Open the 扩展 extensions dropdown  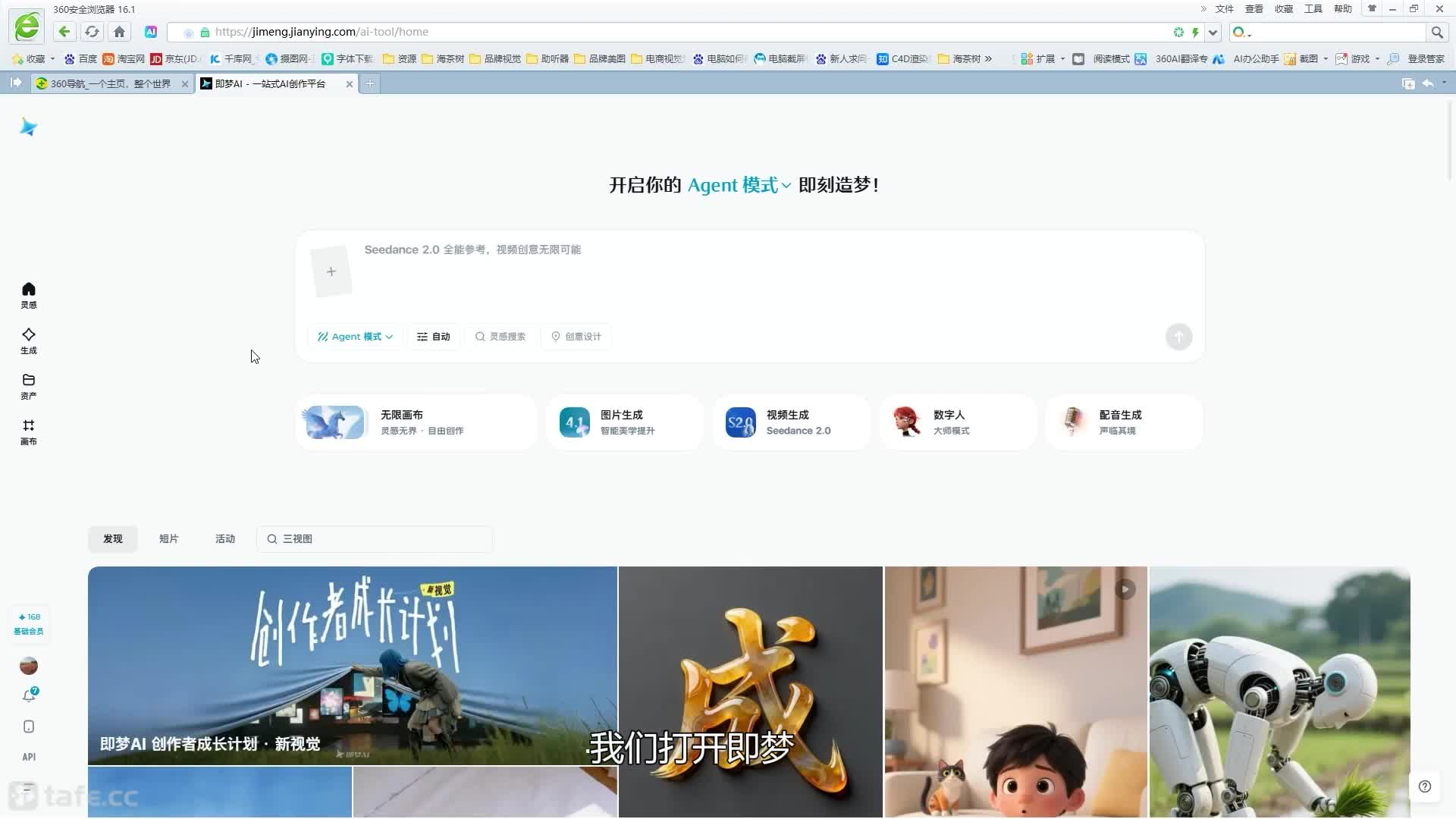click(1043, 58)
